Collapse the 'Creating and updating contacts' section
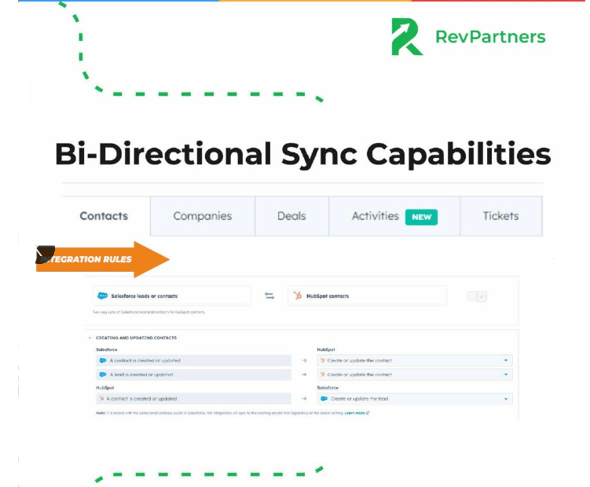 click(90, 338)
